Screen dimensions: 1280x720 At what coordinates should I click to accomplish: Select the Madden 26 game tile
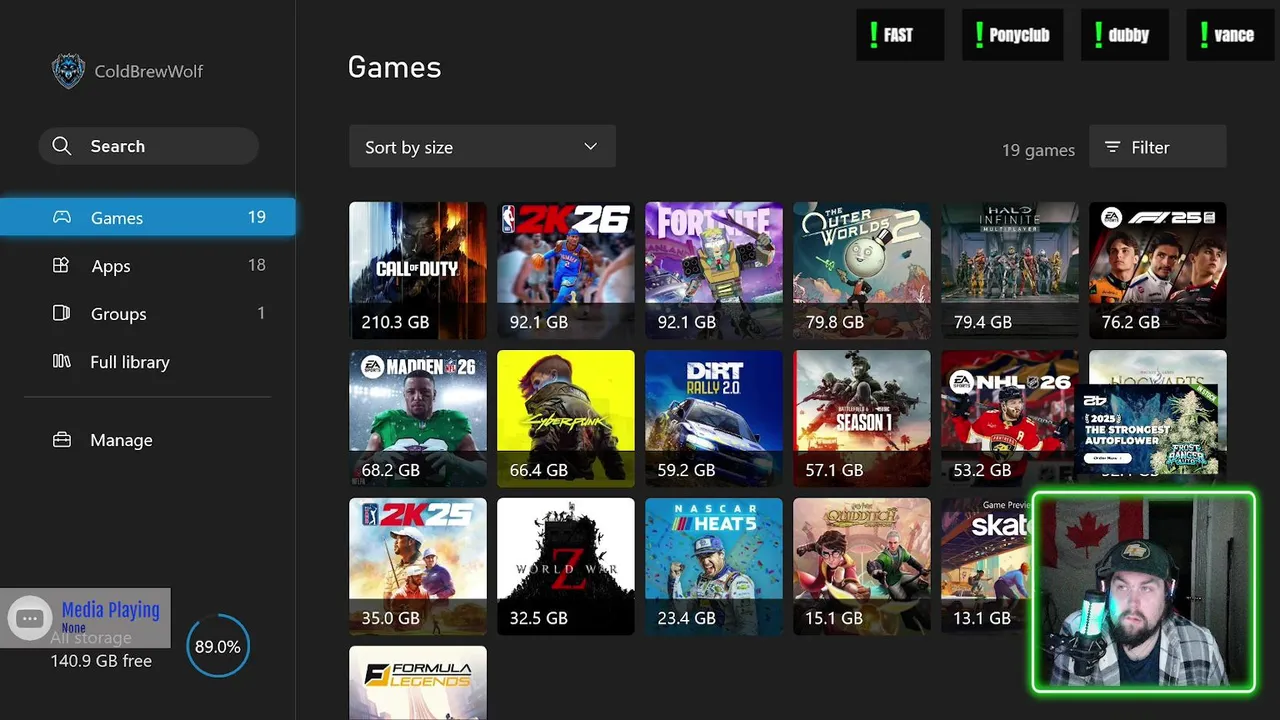(418, 418)
